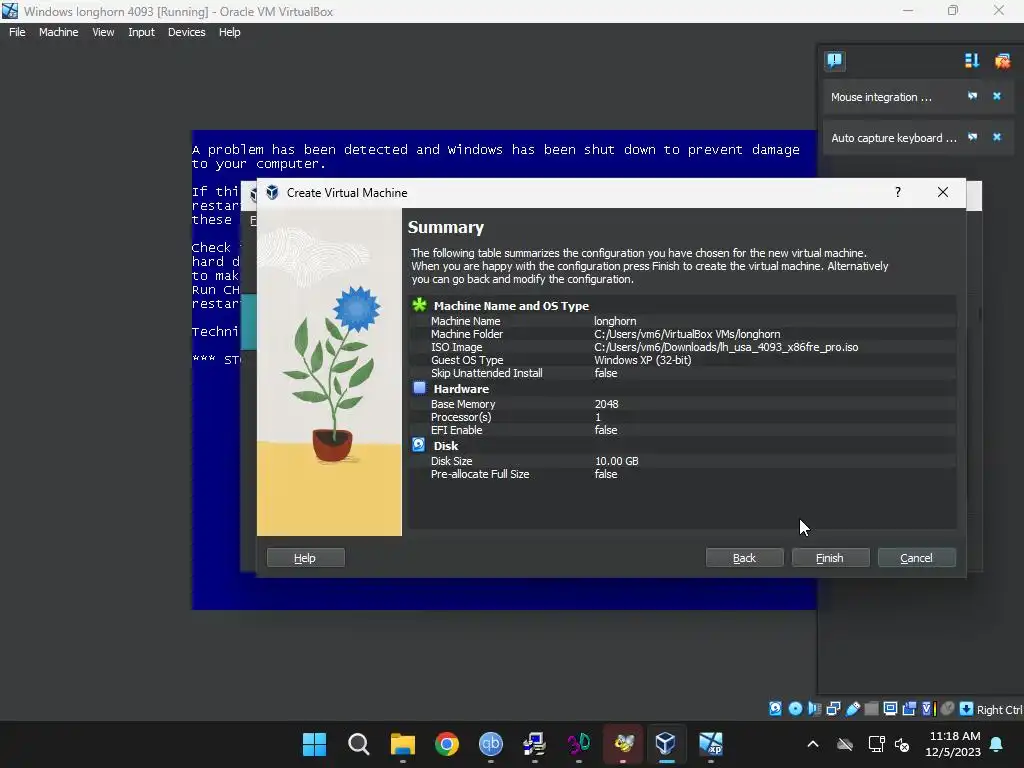Click the Disk section icon

coord(419,445)
